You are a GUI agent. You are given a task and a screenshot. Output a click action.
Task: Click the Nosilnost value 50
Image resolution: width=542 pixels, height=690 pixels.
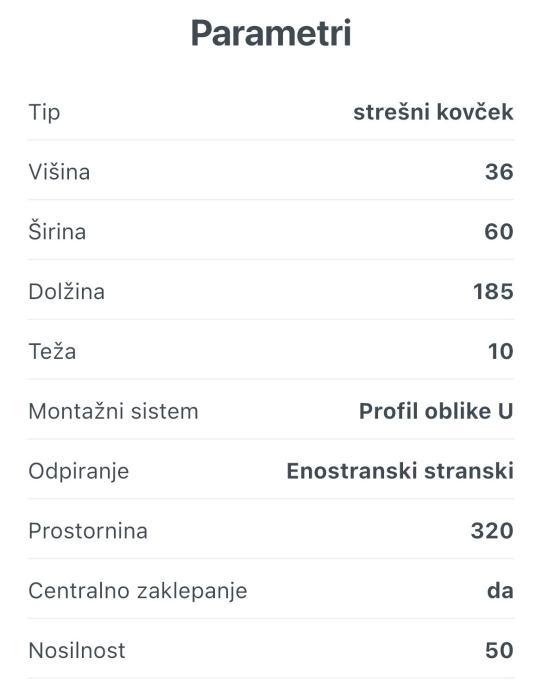click(x=499, y=650)
